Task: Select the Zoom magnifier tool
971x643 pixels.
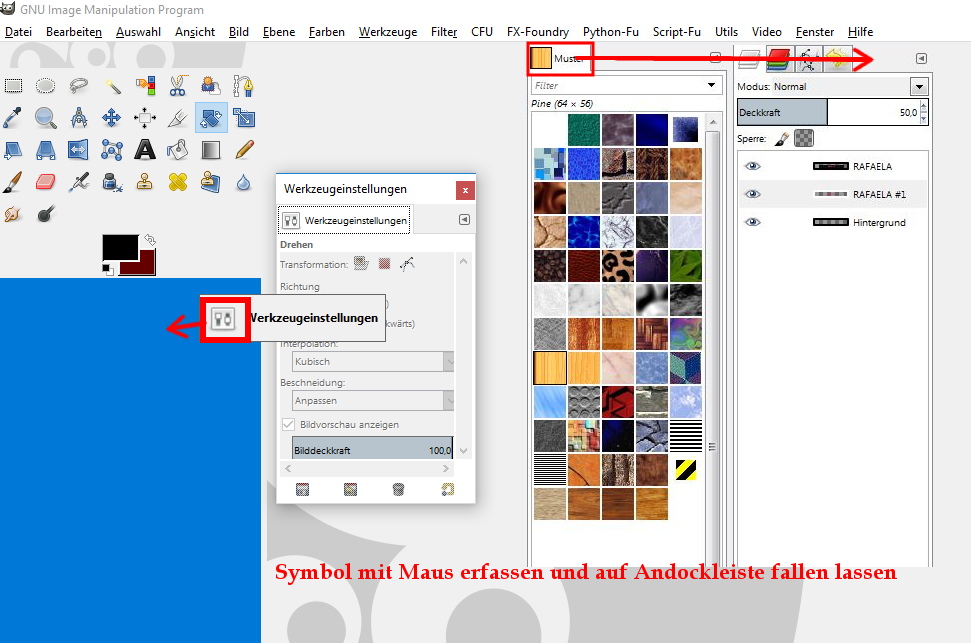Action: click(x=45, y=118)
